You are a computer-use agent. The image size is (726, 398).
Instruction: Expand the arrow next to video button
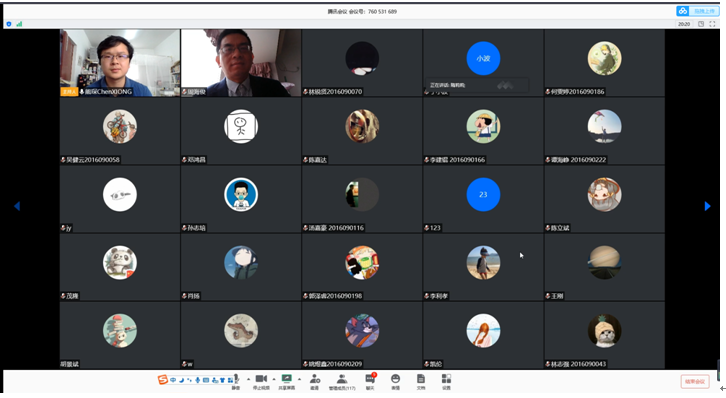(x=274, y=379)
